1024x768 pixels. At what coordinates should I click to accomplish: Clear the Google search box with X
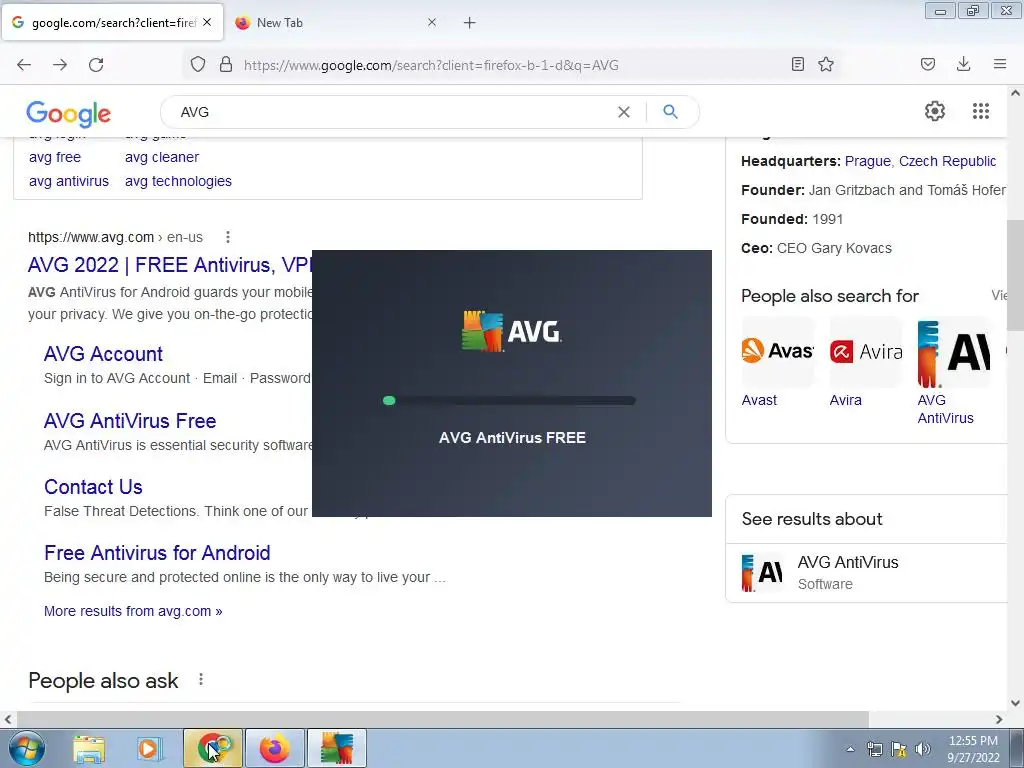tap(624, 112)
